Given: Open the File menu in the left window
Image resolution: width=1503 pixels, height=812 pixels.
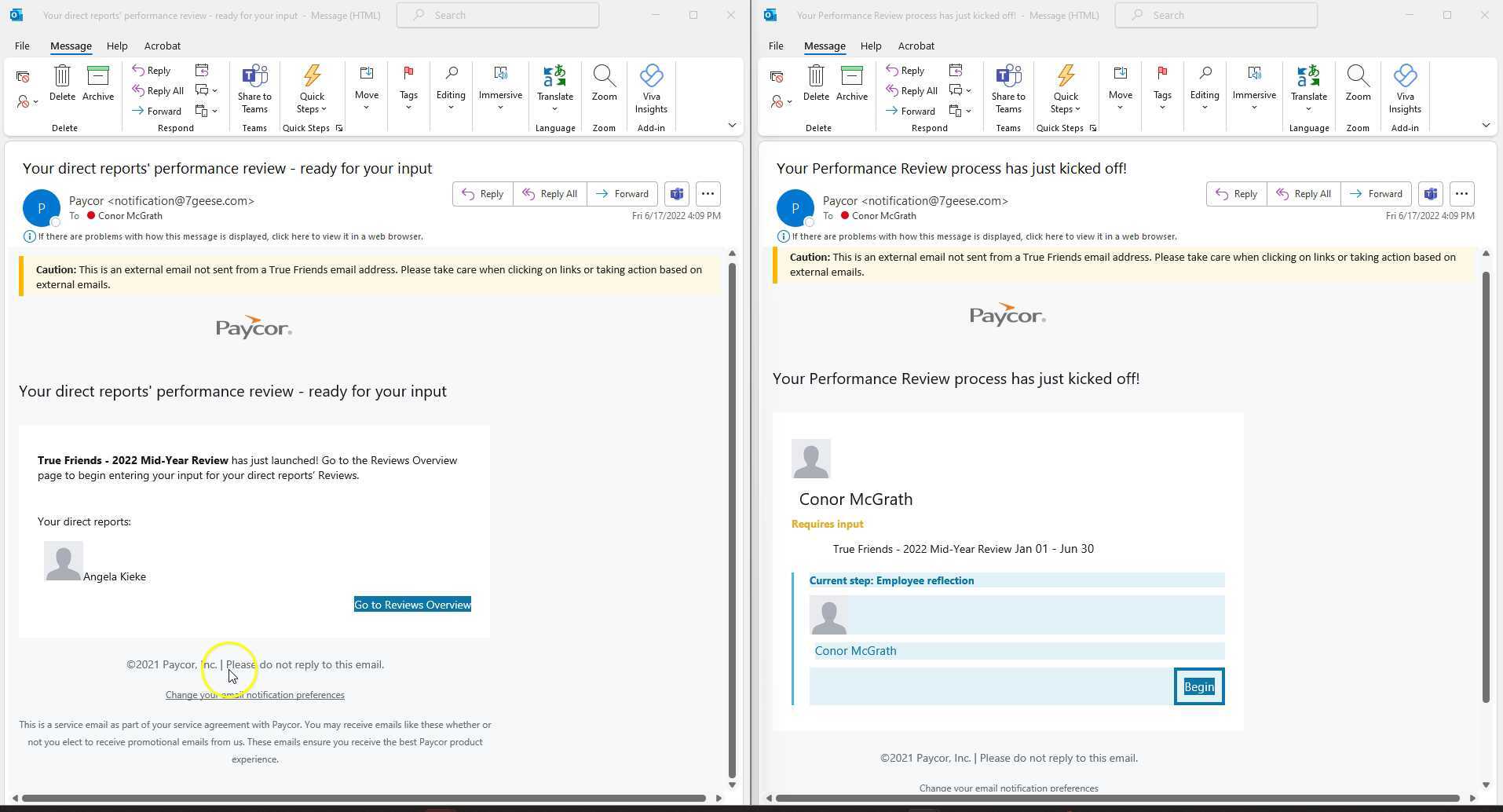Looking at the screenshot, I should click(21, 46).
